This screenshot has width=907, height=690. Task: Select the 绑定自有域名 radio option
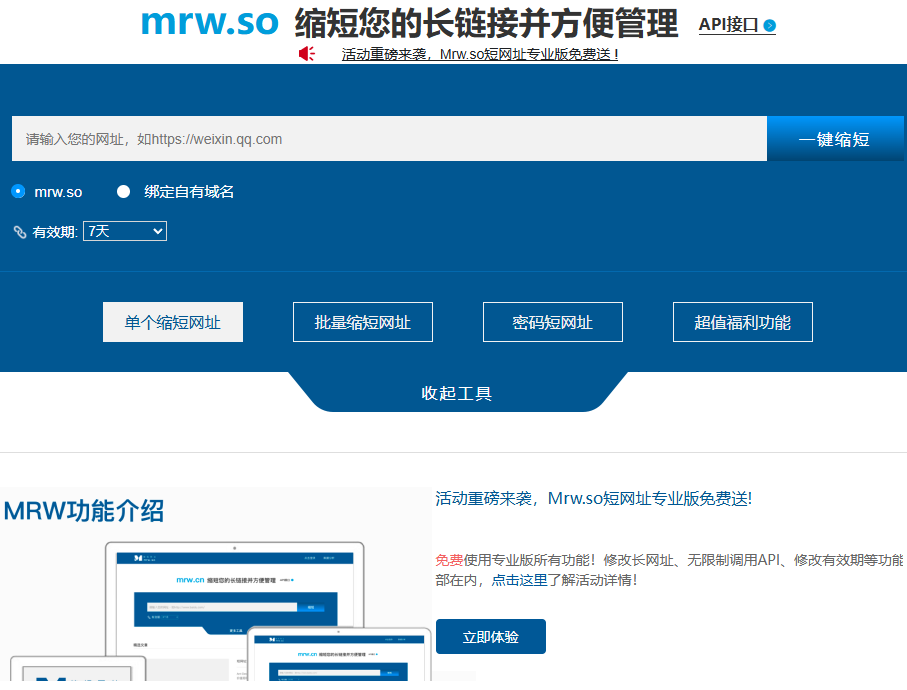coord(124,191)
